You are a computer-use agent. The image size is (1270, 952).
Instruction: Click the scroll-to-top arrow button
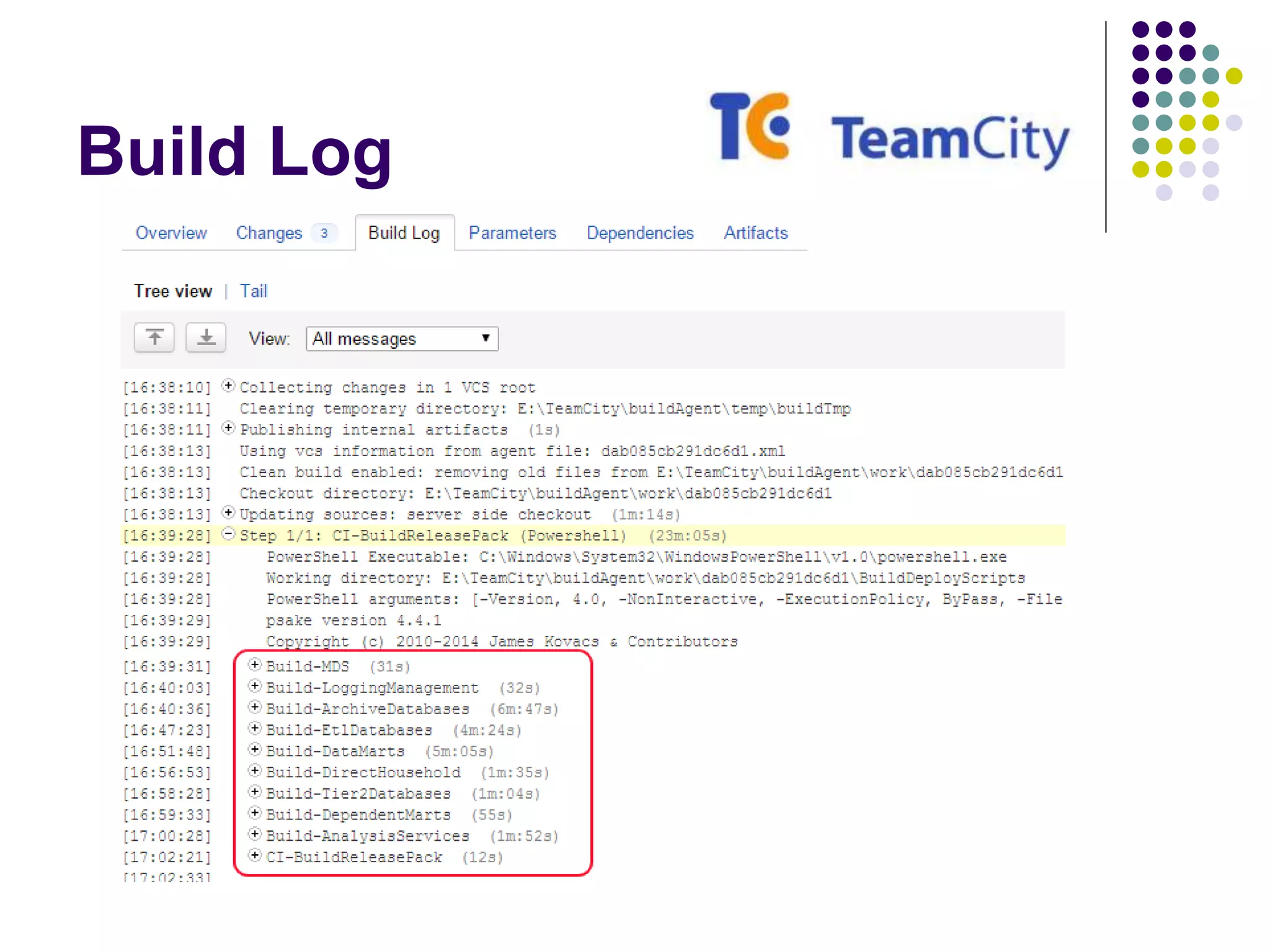[x=154, y=338]
